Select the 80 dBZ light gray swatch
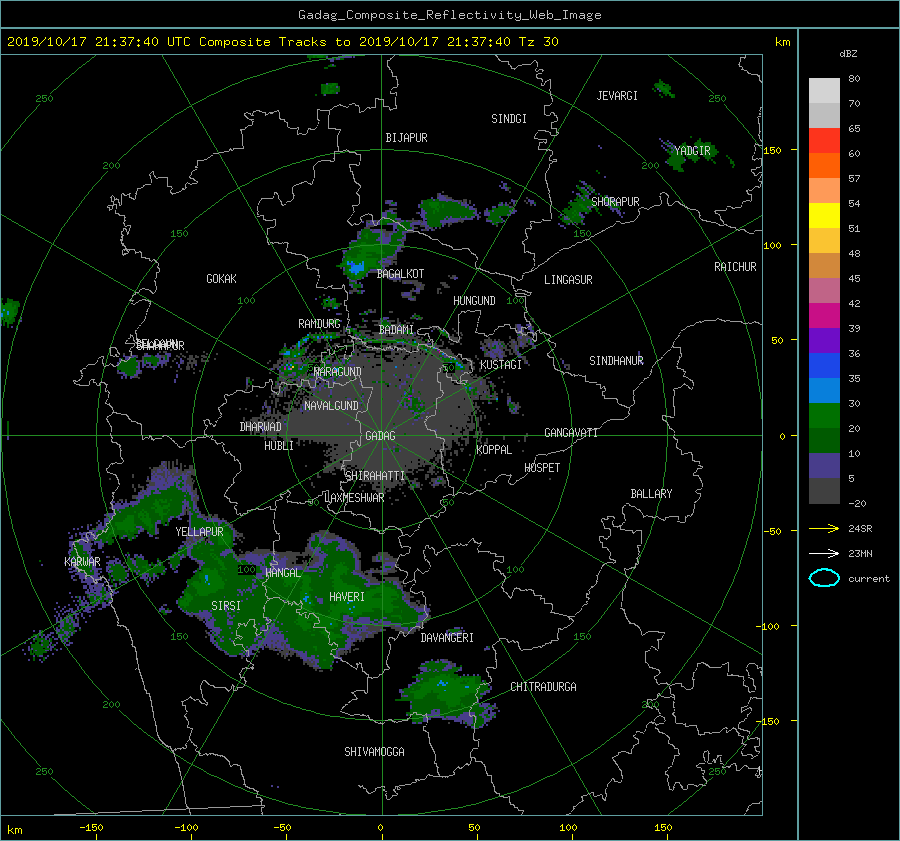Image resolution: width=900 pixels, height=841 pixels. pyautogui.click(x=824, y=90)
